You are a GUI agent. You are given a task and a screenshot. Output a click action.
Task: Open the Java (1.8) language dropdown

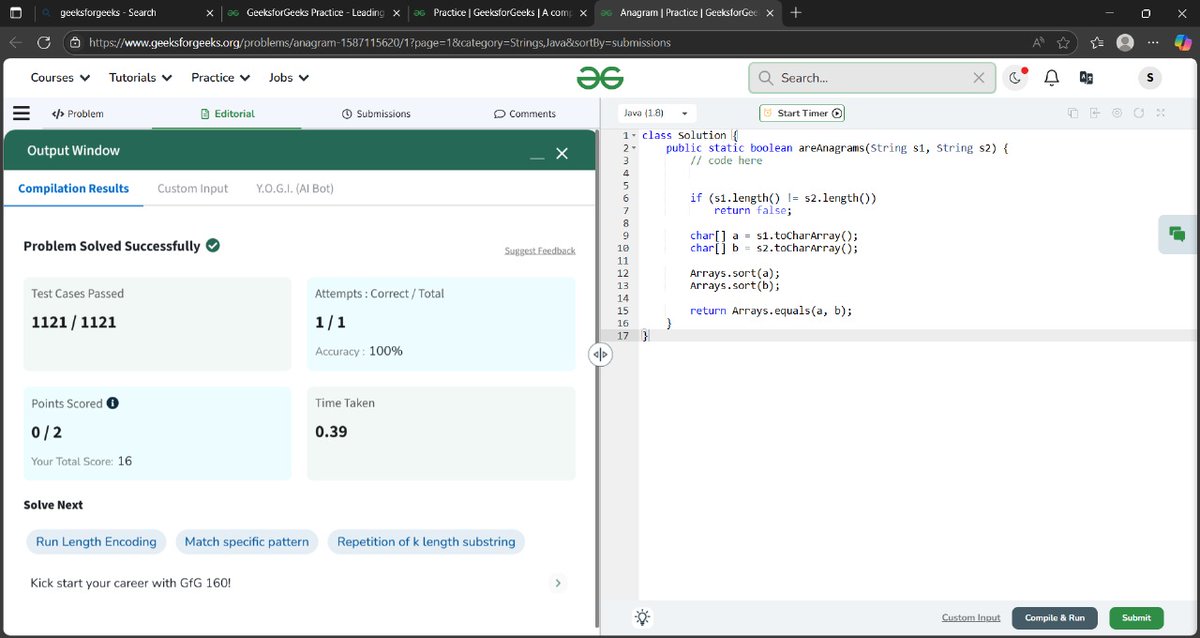[657, 113]
